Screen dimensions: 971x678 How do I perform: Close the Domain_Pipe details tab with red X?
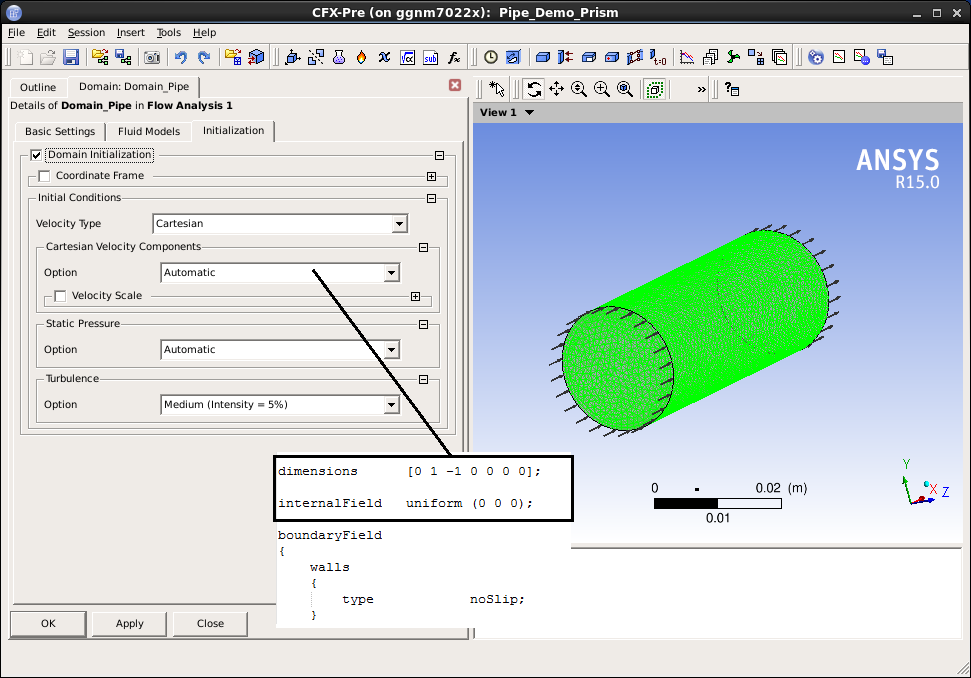pyautogui.click(x=455, y=85)
